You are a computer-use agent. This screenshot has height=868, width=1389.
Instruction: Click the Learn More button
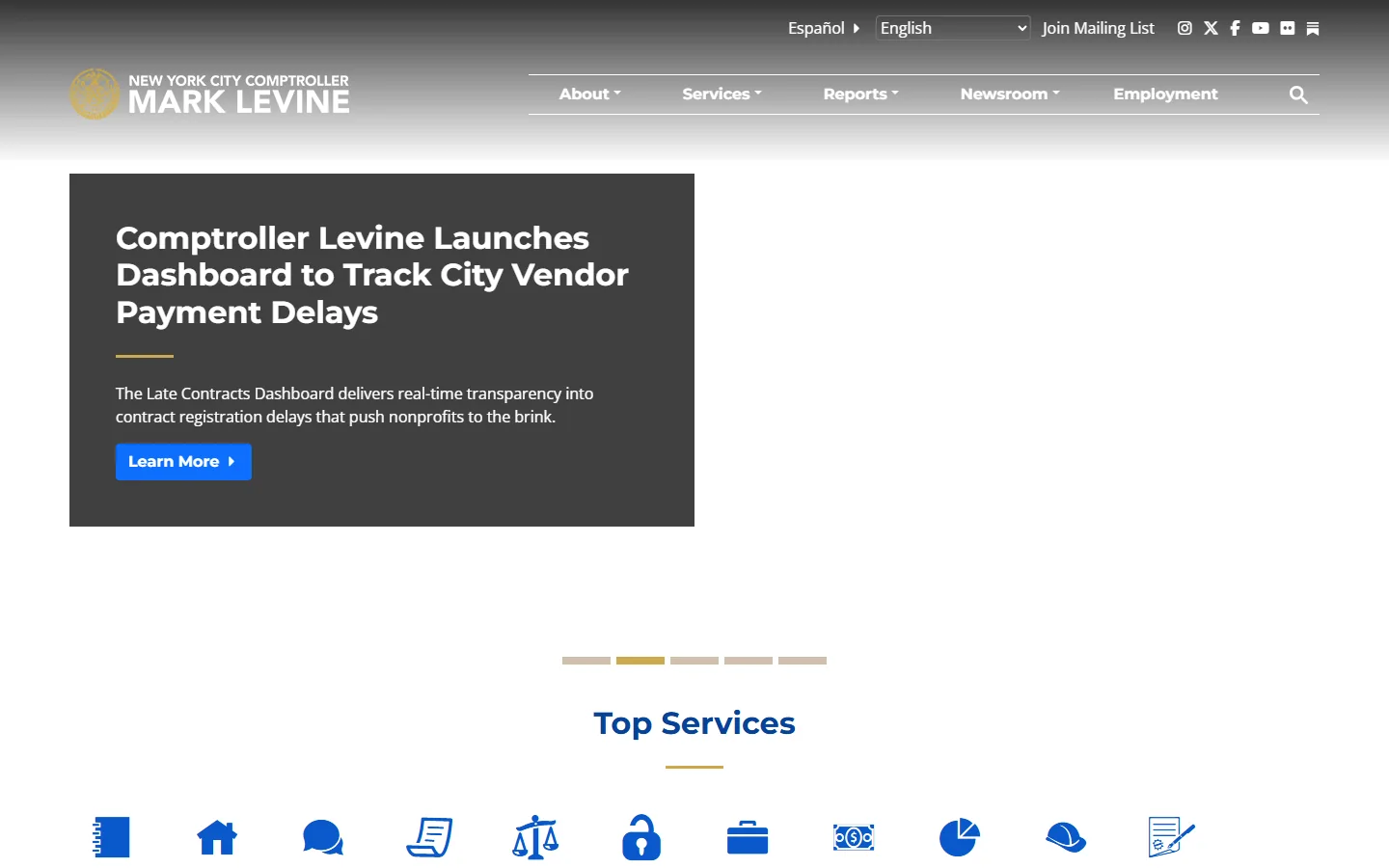point(183,462)
